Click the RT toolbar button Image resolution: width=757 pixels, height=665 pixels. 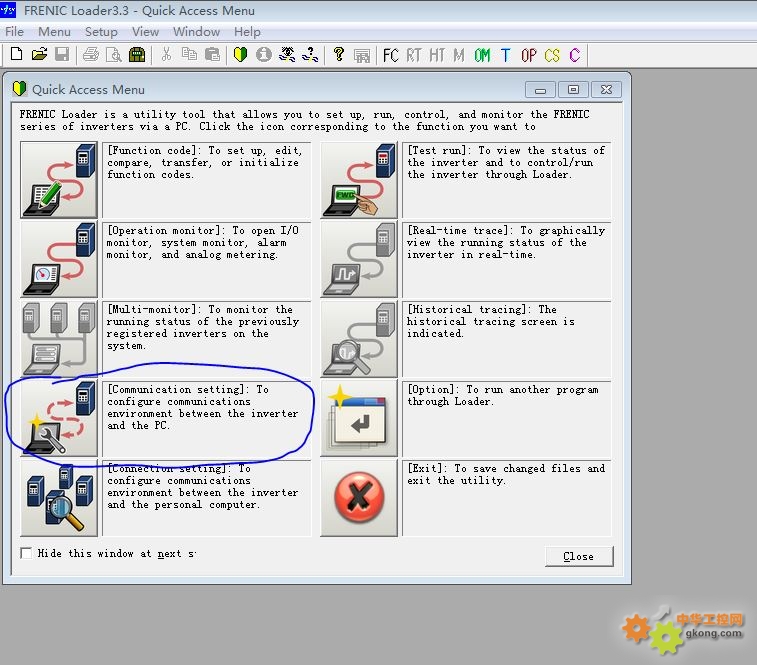414,56
